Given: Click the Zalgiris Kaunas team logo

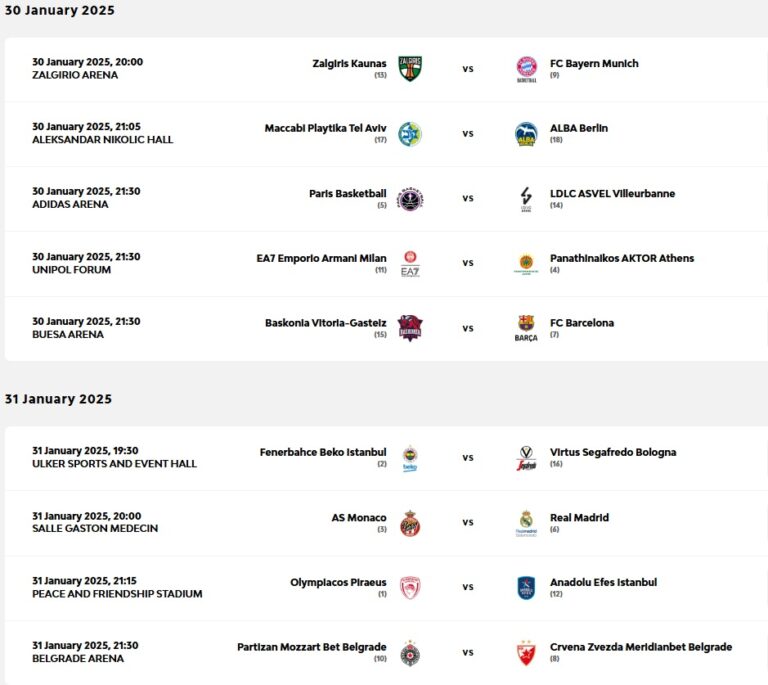Looking at the screenshot, I should [x=410, y=68].
